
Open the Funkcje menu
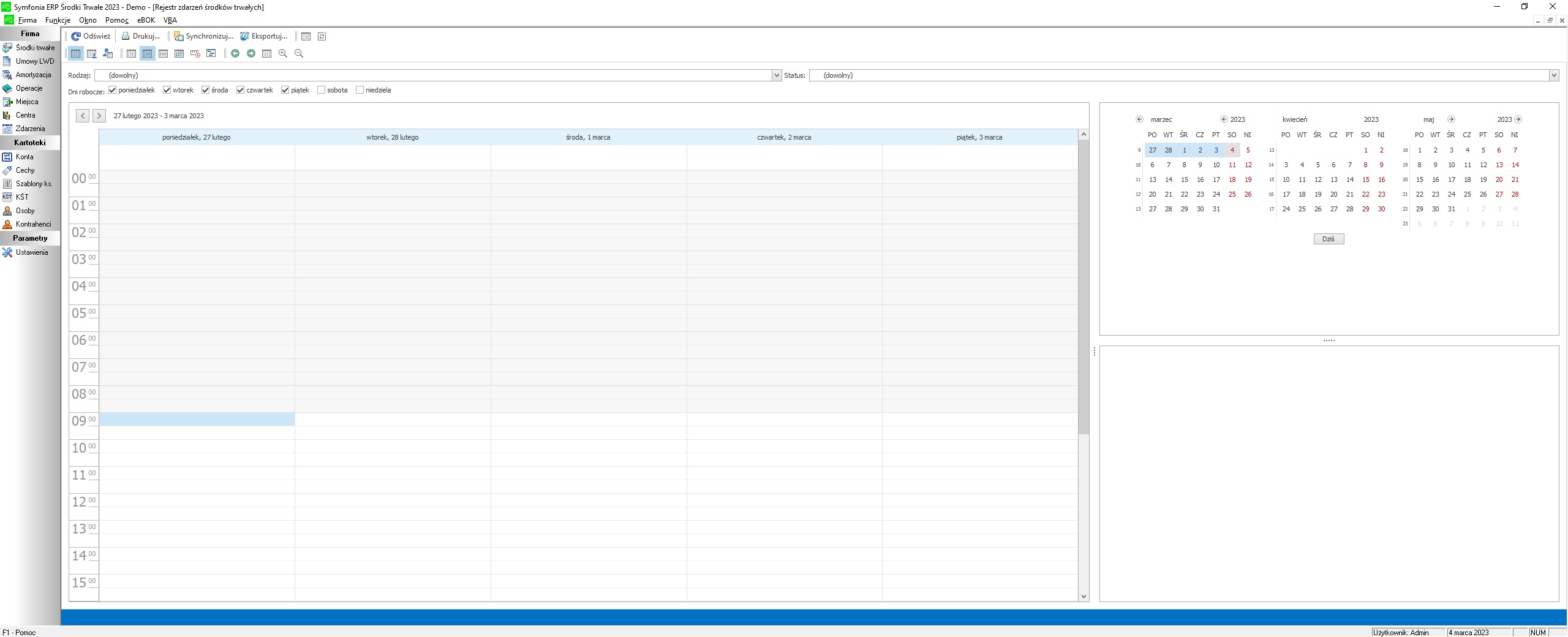tap(58, 20)
